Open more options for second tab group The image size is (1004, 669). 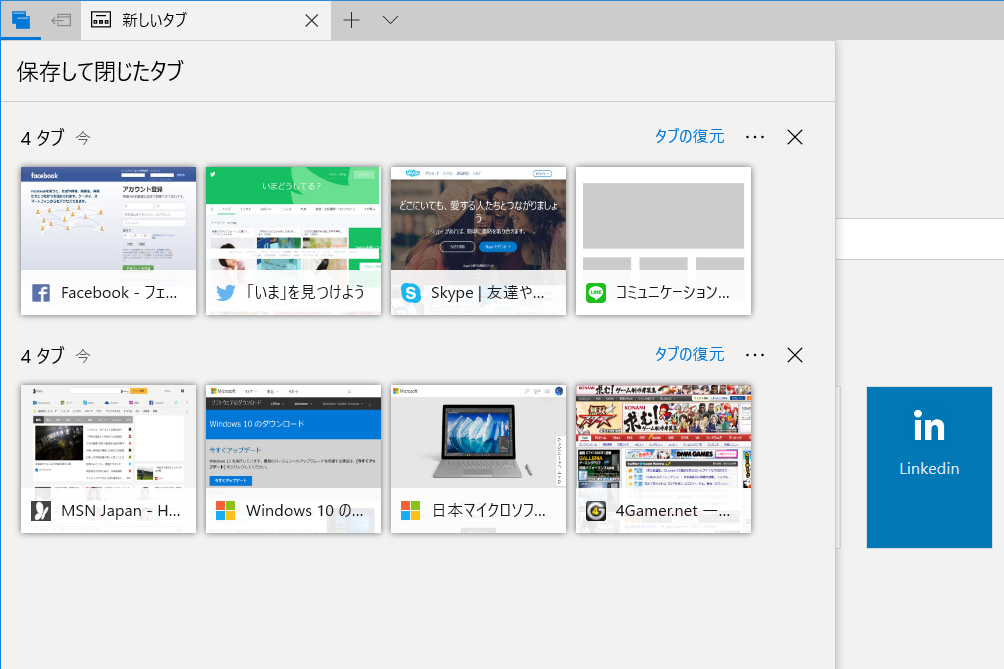click(755, 355)
